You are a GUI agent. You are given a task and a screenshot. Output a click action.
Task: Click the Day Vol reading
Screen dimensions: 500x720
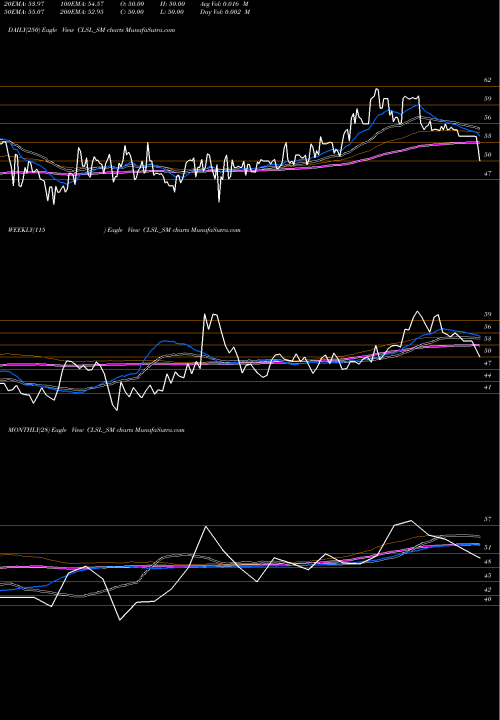[225, 12]
